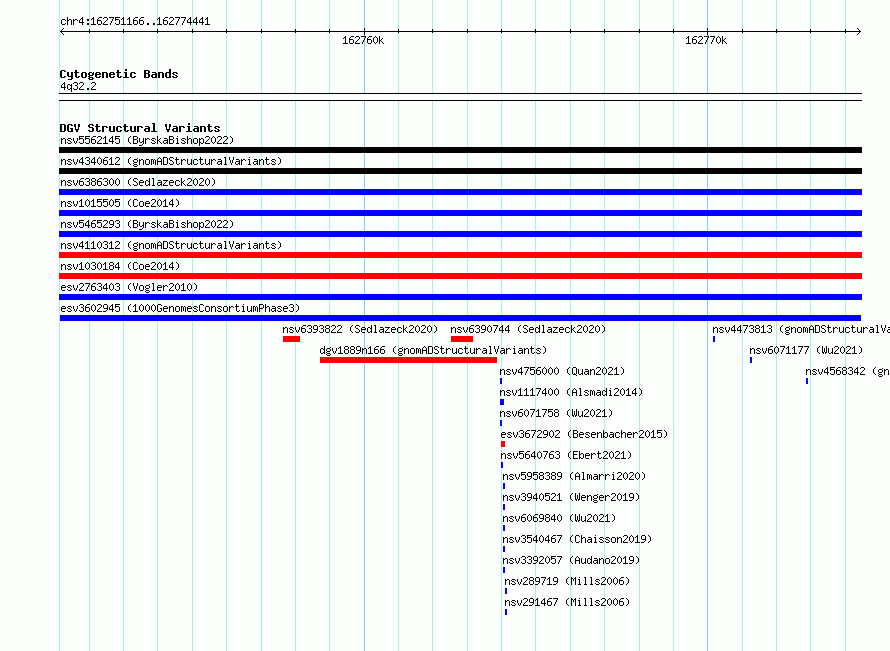
Task: Open nsv4340612 (gnomADStructuralVariants) label
Action: [171, 161]
